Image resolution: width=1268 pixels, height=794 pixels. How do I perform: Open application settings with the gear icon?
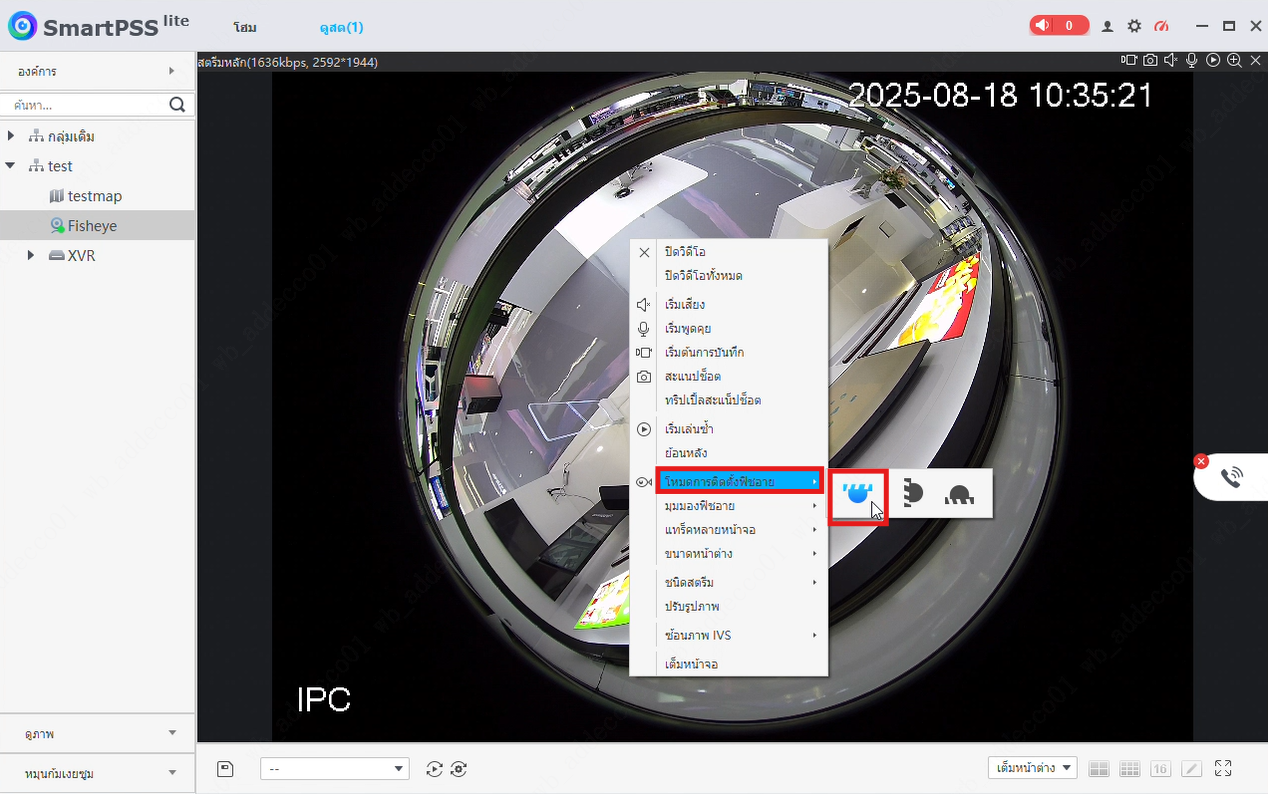pyautogui.click(x=1134, y=26)
